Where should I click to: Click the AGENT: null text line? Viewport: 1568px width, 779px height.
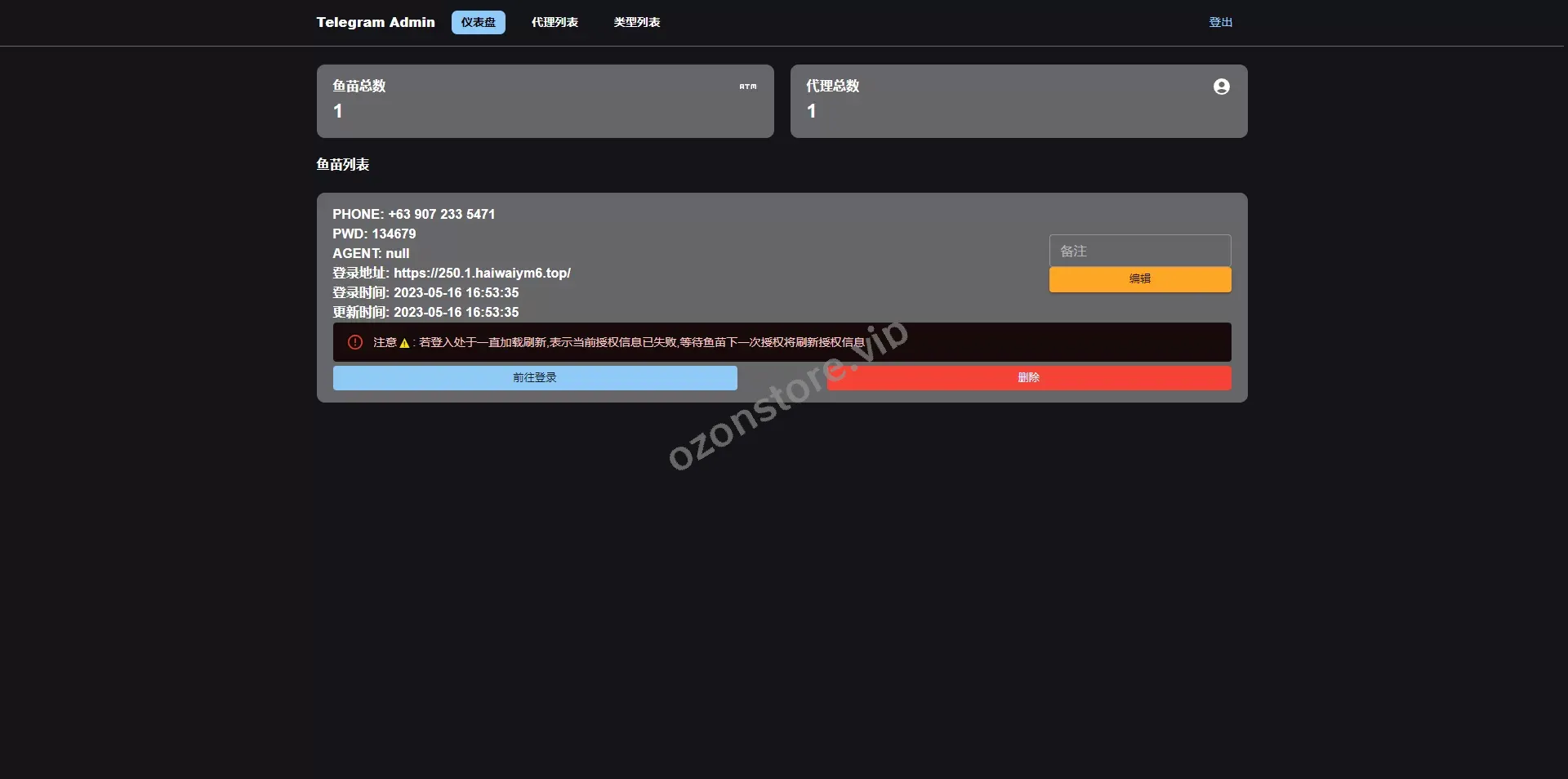371,253
